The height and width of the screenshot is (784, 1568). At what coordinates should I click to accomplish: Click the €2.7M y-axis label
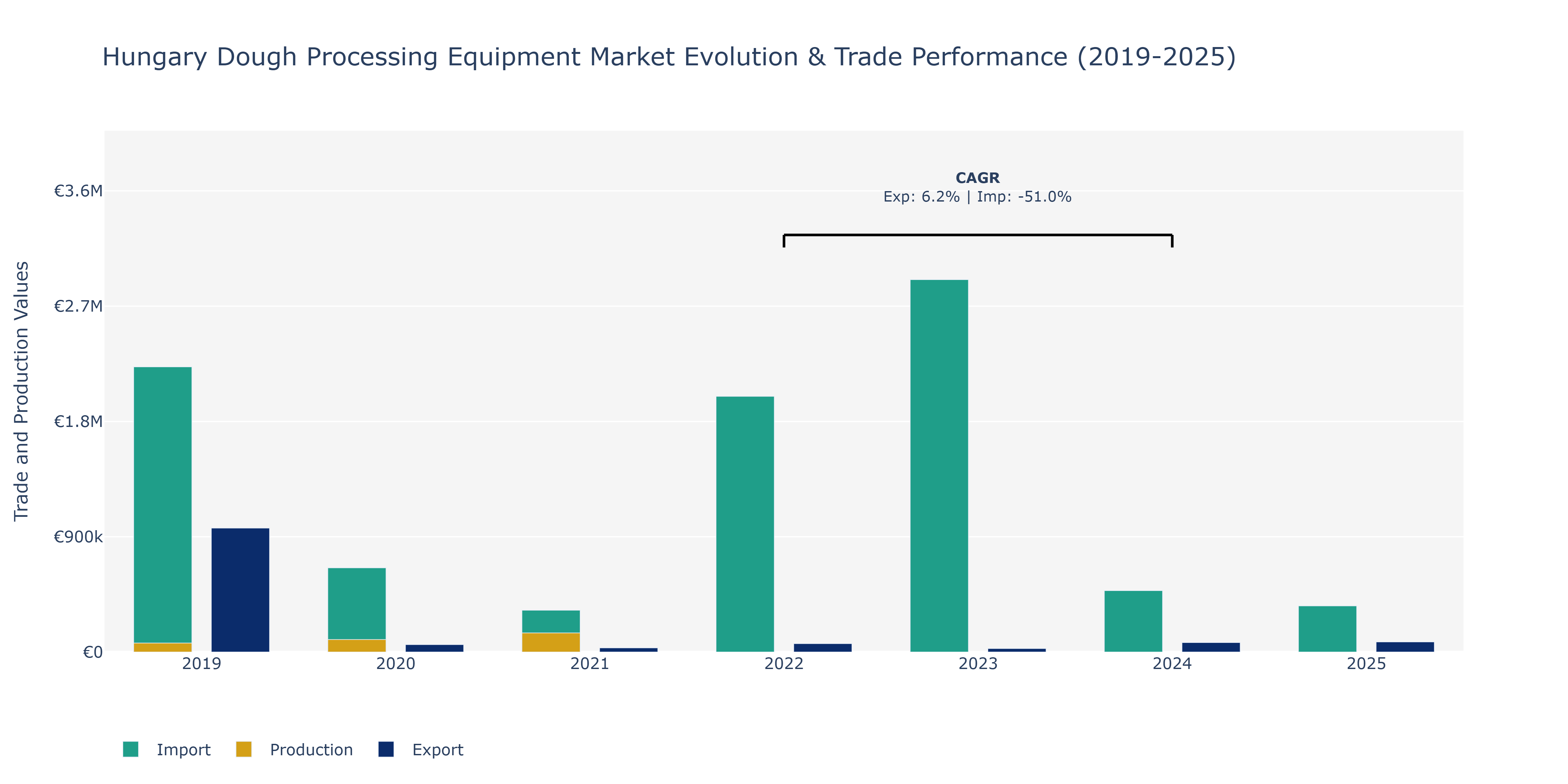click(x=78, y=306)
